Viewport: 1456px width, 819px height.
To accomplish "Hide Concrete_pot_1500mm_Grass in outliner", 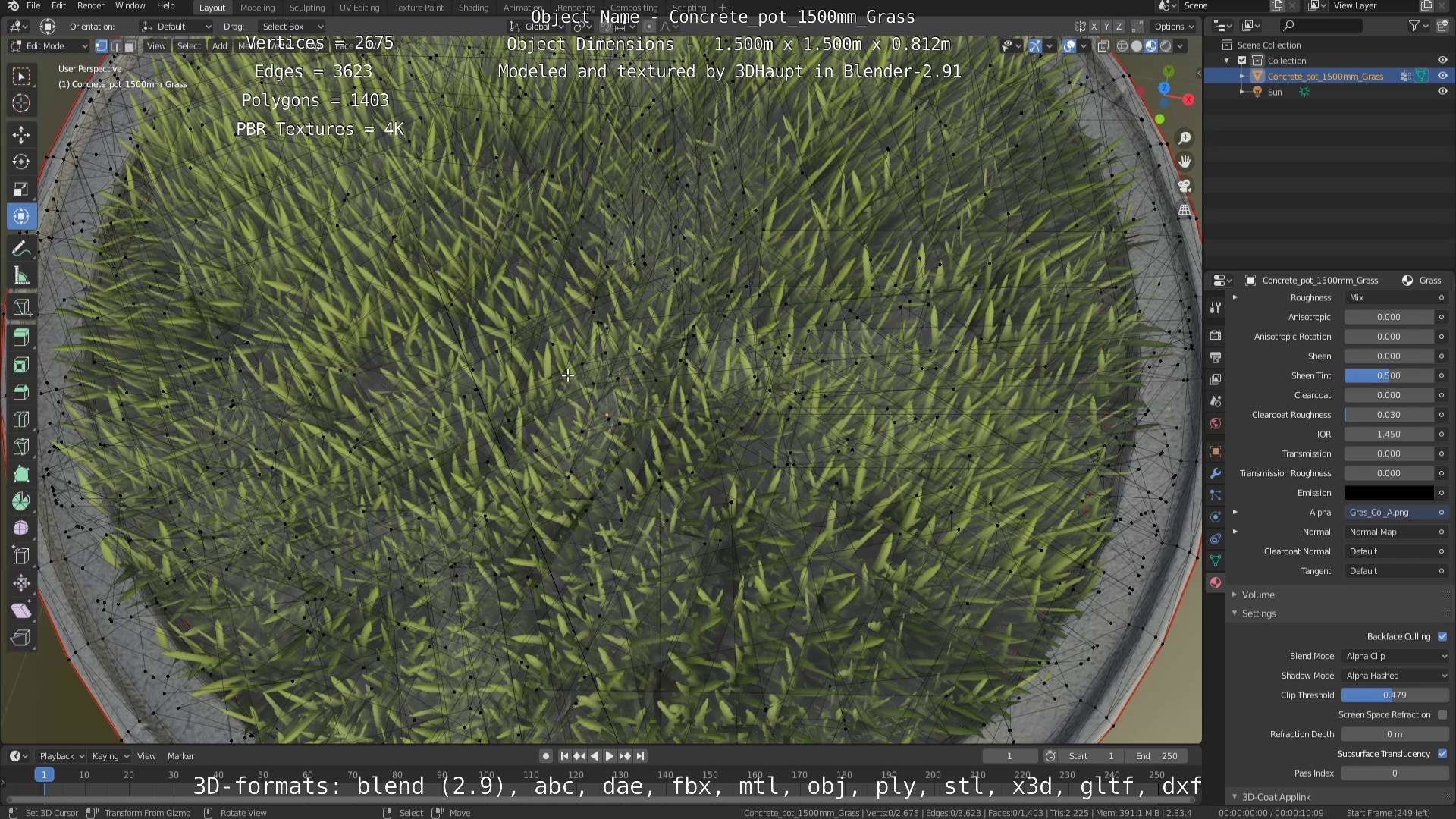I will pyautogui.click(x=1442, y=76).
